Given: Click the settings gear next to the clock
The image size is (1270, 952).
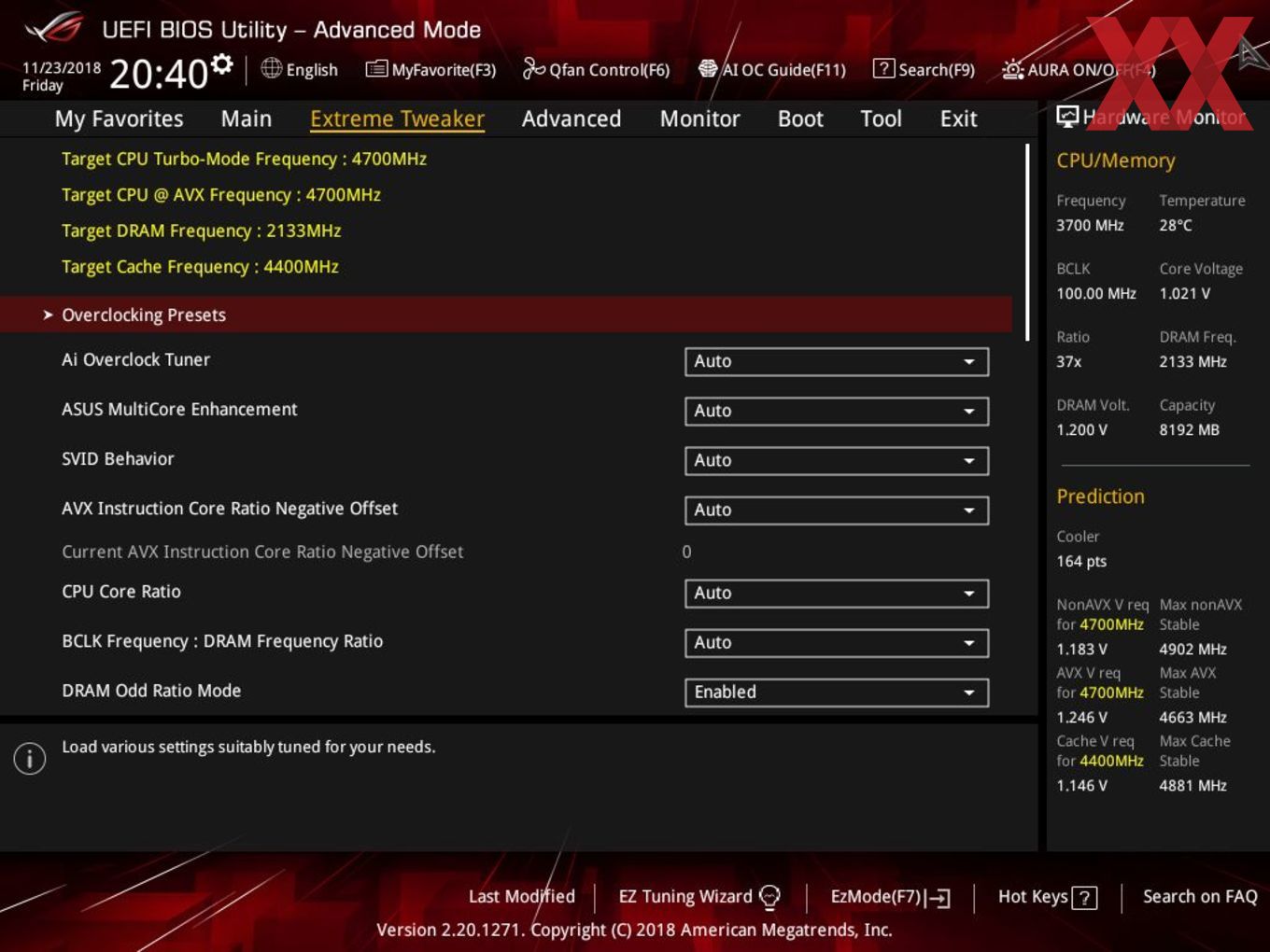Looking at the screenshot, I should (x=222, y=64).
